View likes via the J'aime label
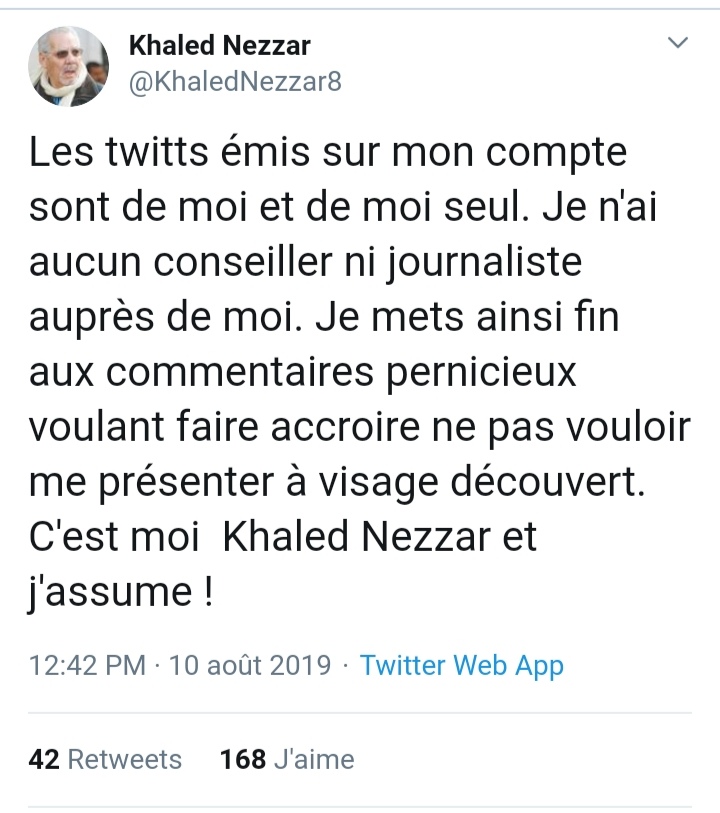 (314, 760)
